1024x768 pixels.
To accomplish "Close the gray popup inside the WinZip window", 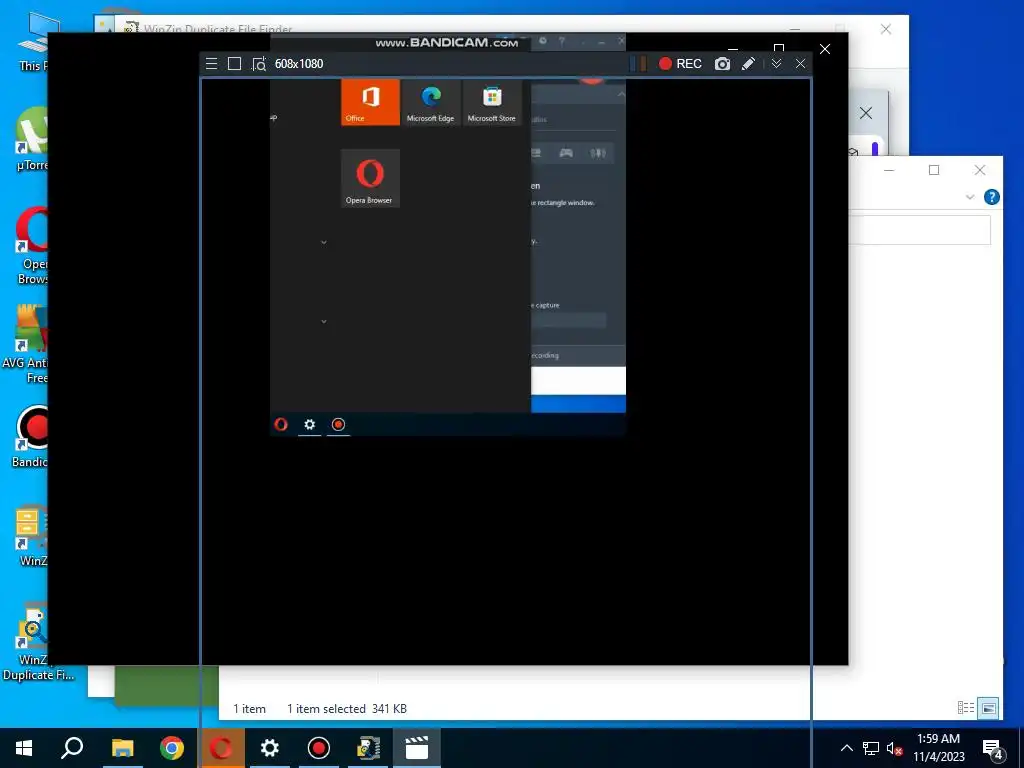I will 866,113.
